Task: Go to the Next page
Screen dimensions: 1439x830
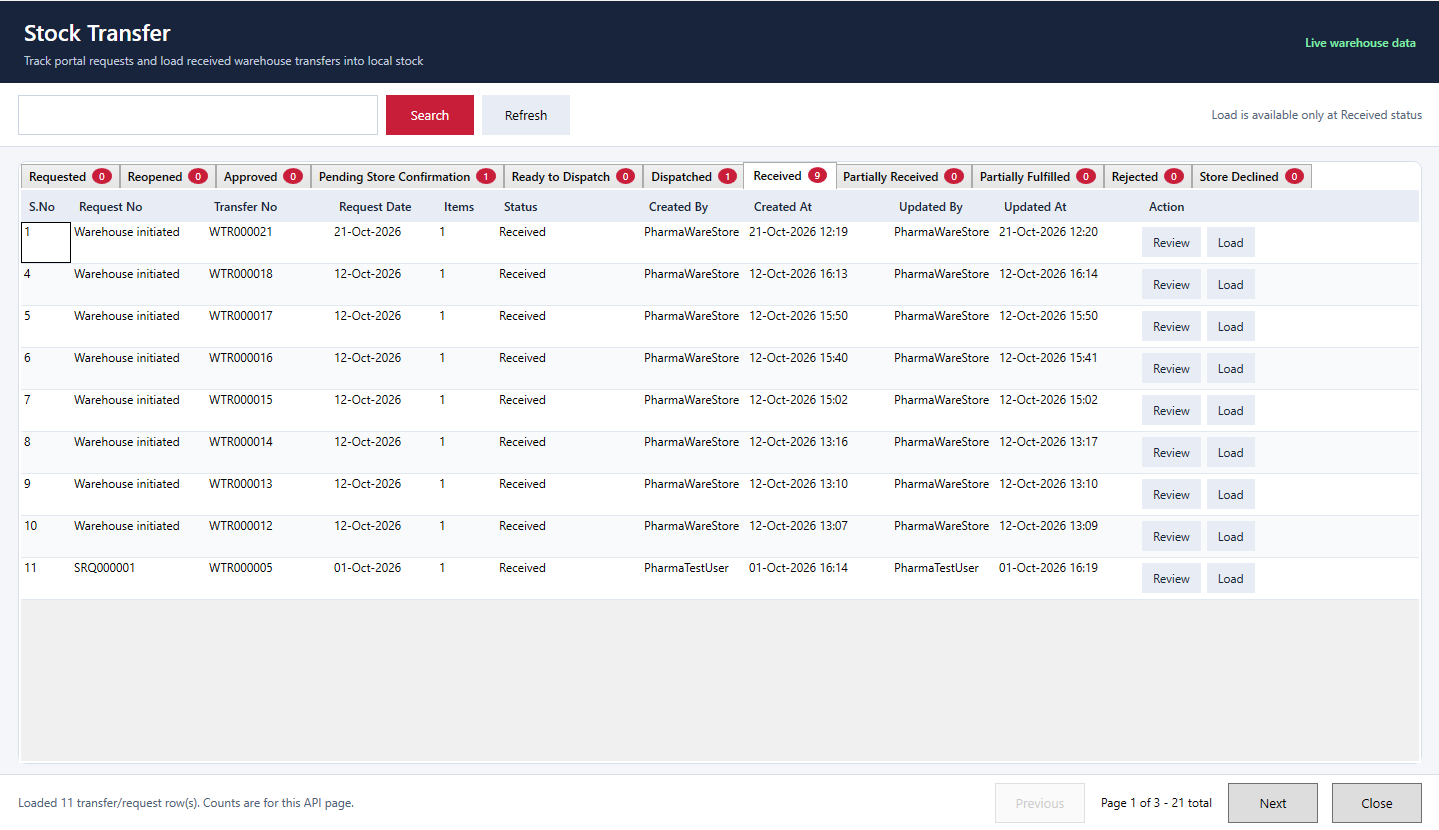Action: coord(1273,803)
